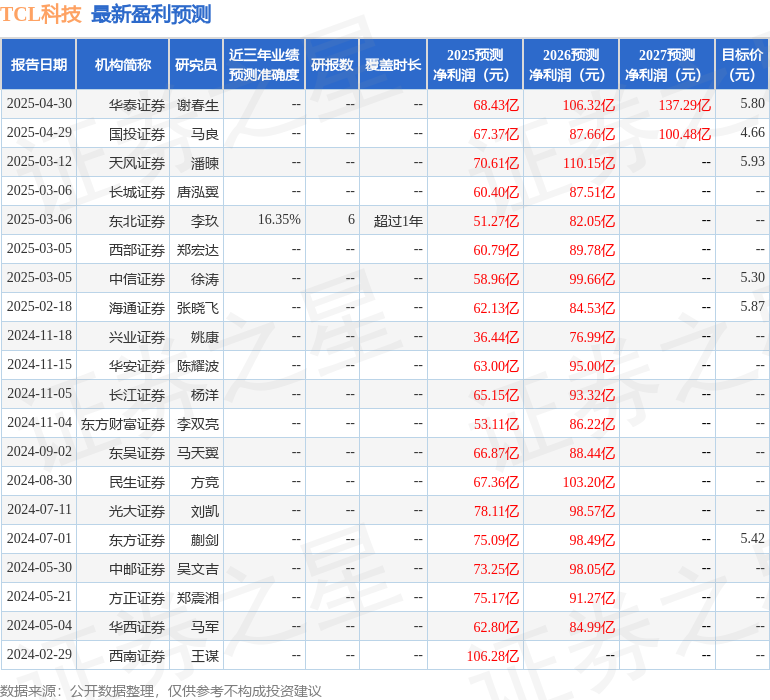
Task: Select the 东方财富证券 cell
Action: pos(123,424)
